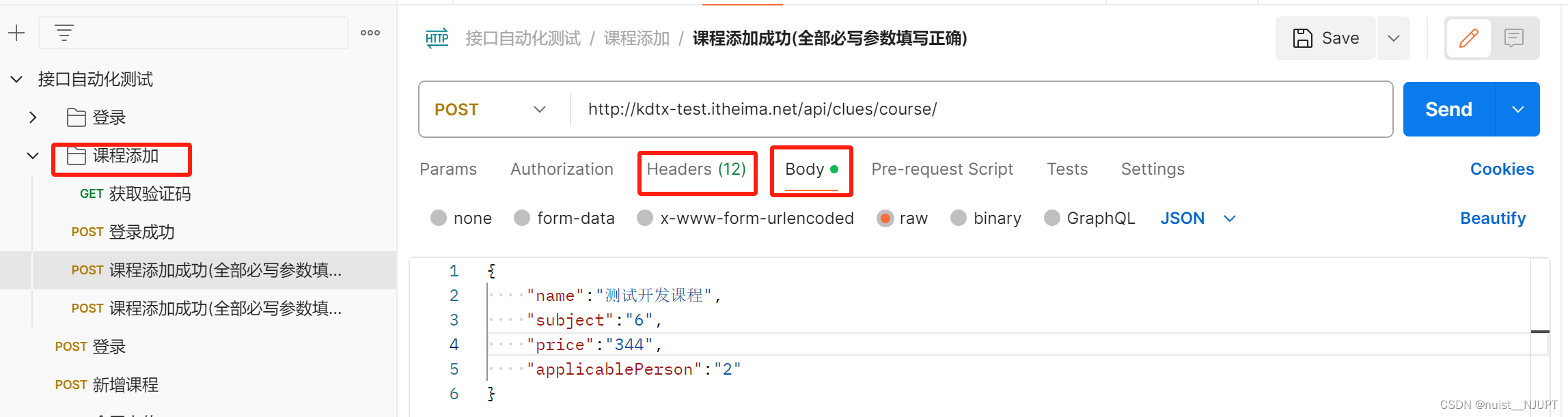Select the none body type radio
The height and width of the screenshot is (417, 1568).
tap(439, 218)
